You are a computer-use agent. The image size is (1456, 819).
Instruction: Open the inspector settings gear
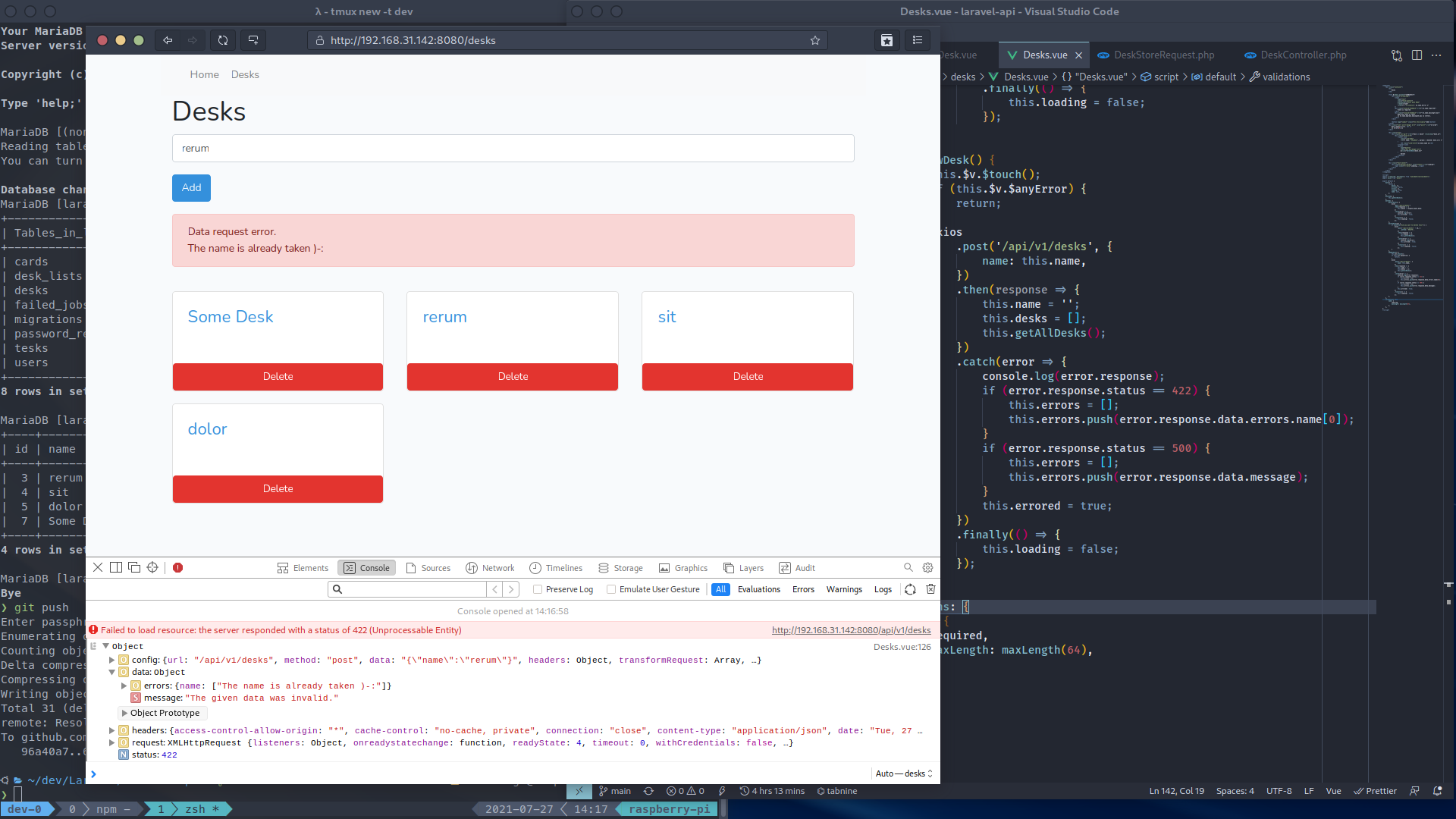point(927,567)
